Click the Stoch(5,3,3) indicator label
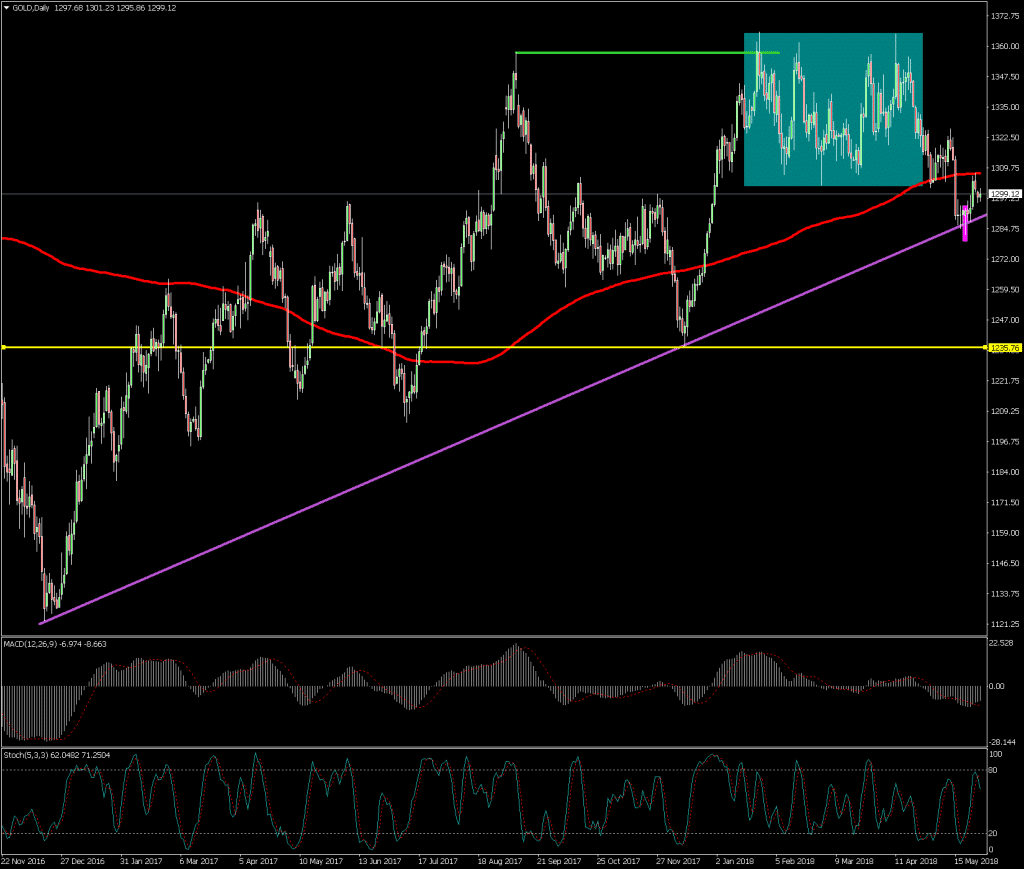This screenshot has height=869, width=1024. point(55,755)
